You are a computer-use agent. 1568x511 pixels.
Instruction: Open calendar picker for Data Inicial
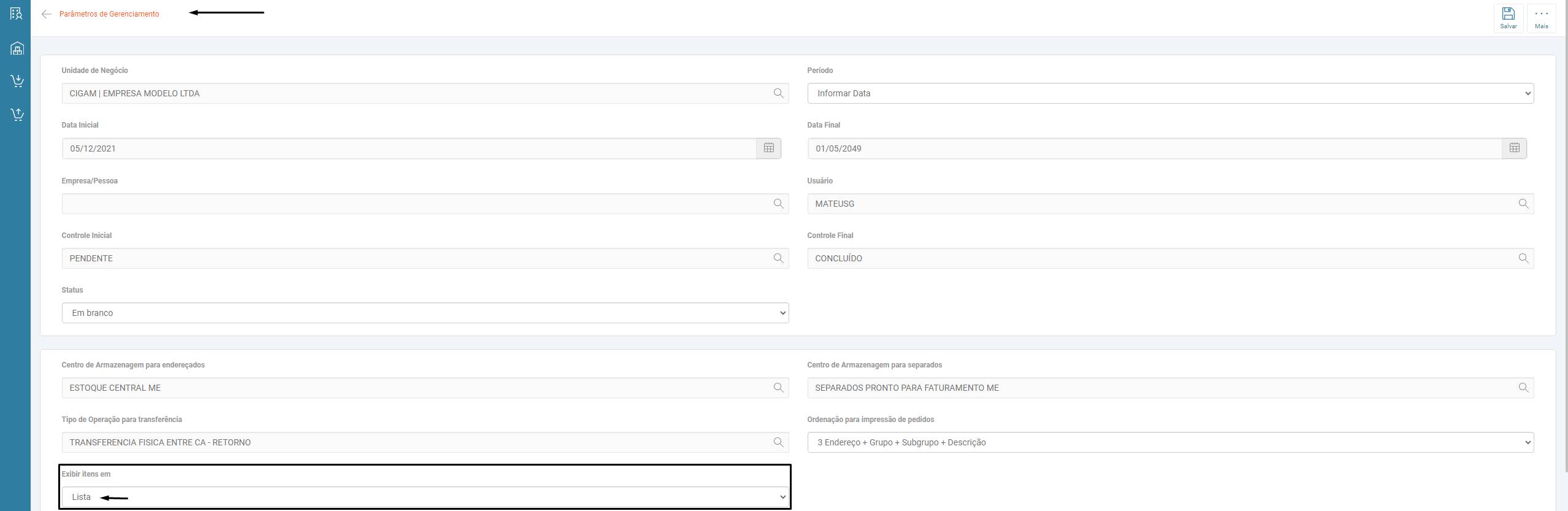tap(768, 148)
